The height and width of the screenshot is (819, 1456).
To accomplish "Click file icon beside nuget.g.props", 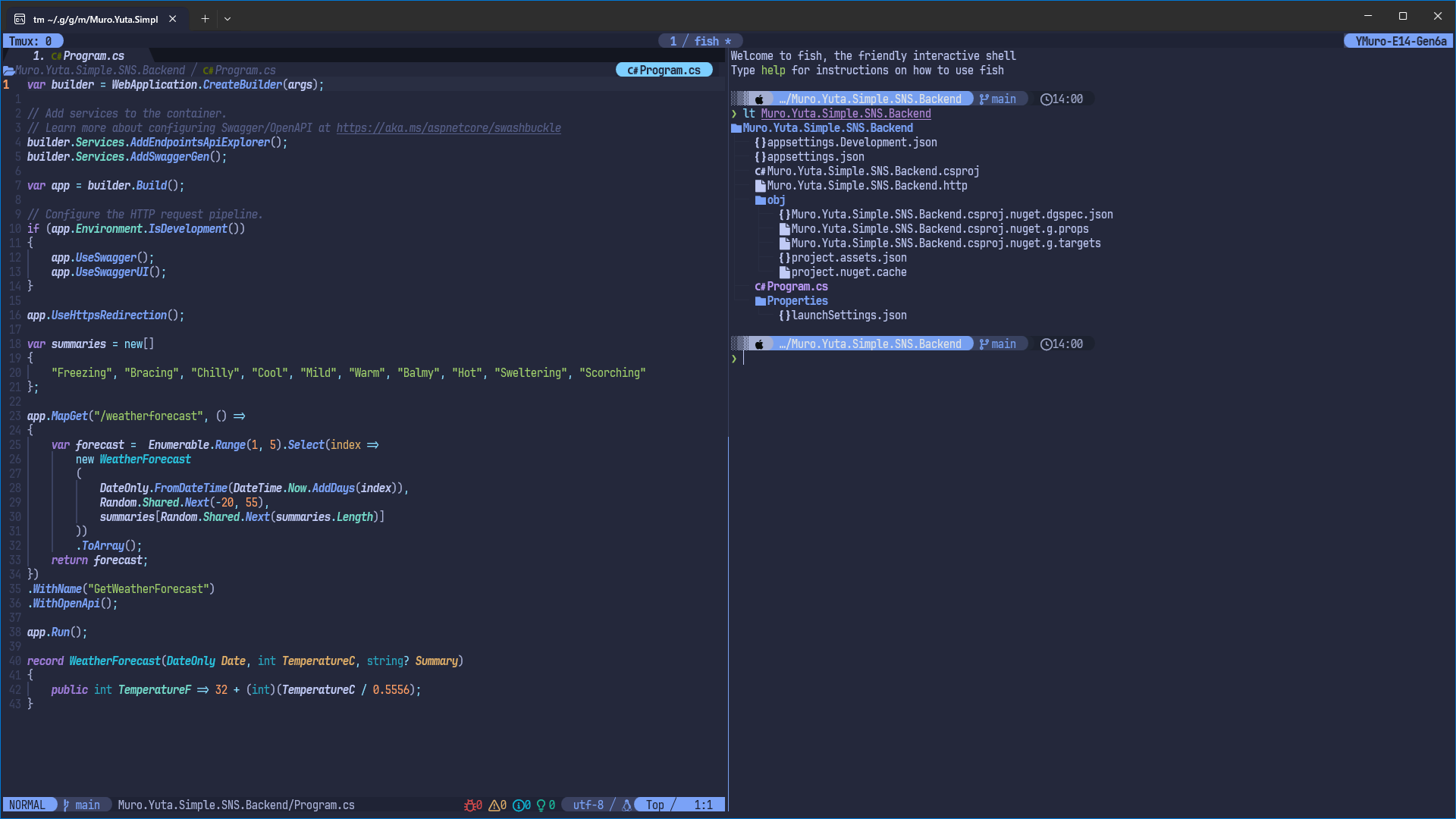I will tap(785, 229).
